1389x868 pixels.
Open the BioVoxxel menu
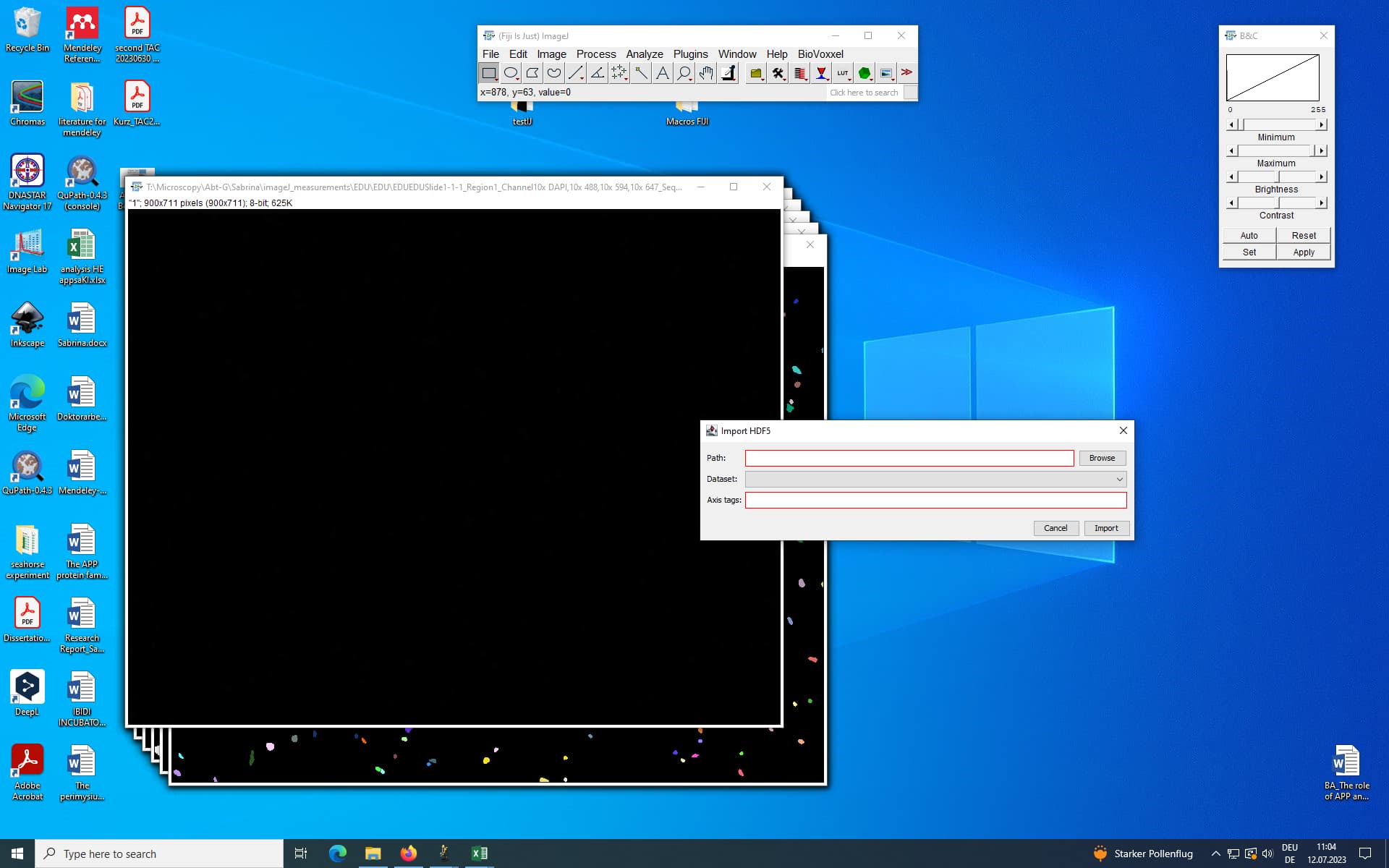[x=820, y=54]
